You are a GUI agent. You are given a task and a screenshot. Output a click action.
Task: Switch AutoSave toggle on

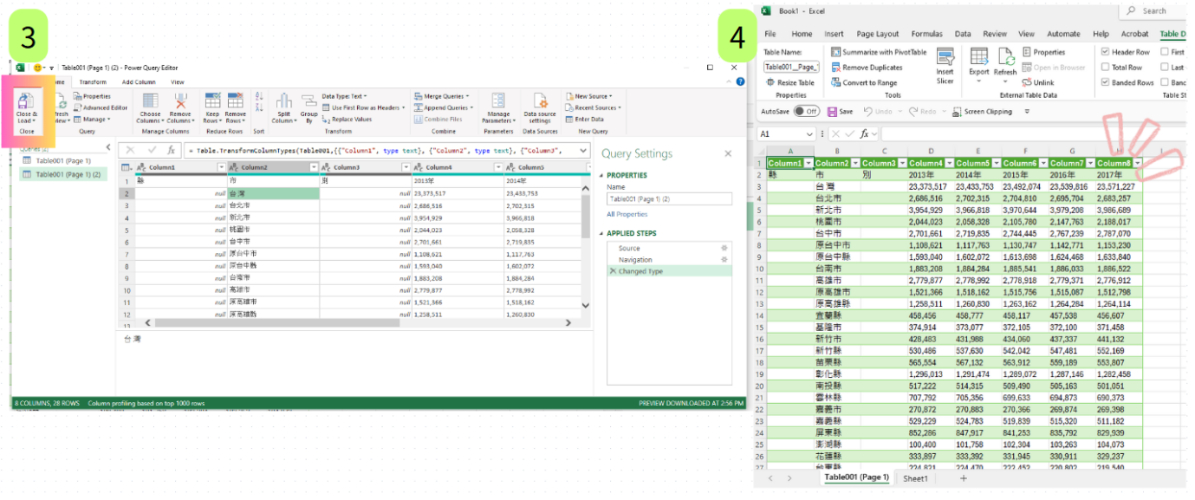(x=806, y=111)
